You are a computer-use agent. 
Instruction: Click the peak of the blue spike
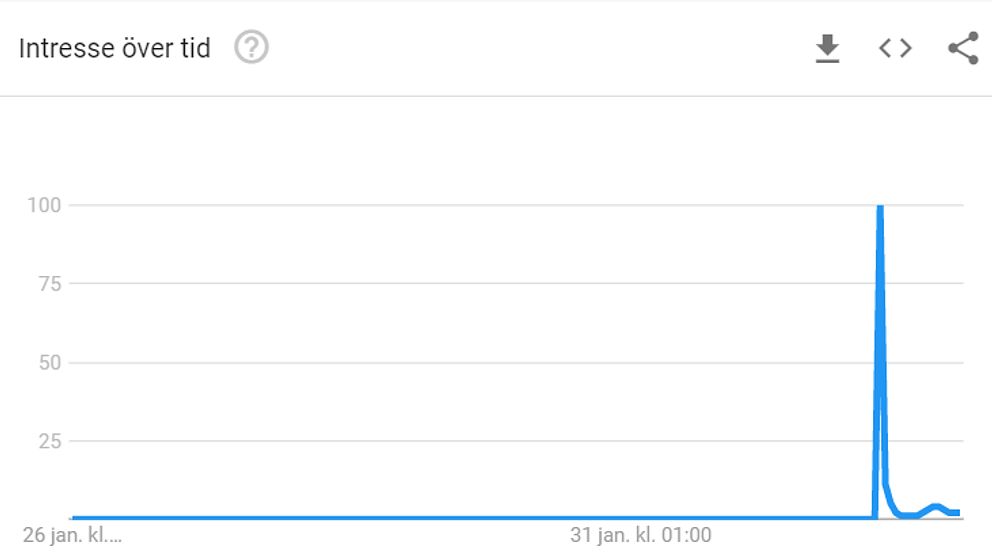(x=880, y=207)
